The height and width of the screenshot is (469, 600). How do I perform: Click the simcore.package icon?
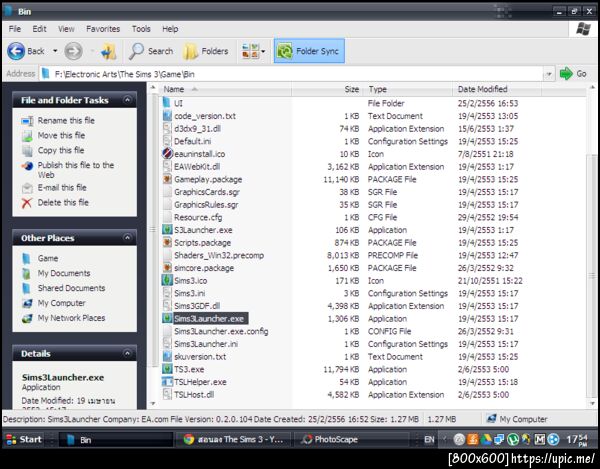167,268
